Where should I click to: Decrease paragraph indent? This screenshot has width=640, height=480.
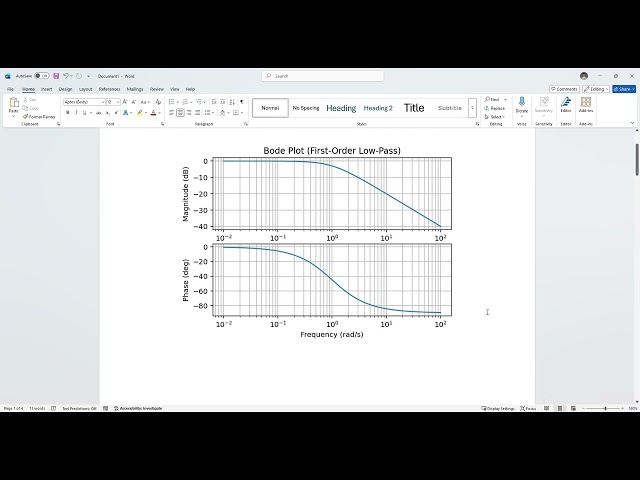pyautogui.click(x=214, y=102)
